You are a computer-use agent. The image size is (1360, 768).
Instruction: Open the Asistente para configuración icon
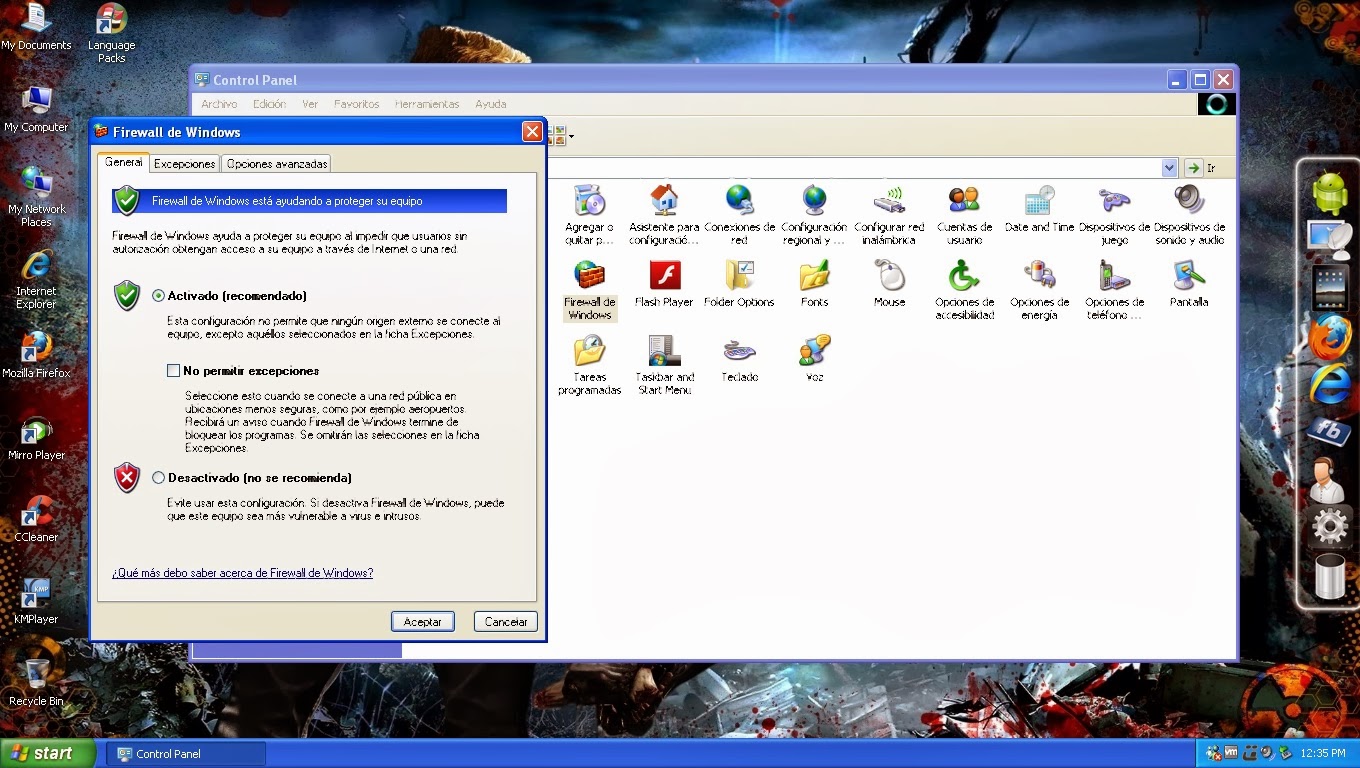(x=664, y=214)
